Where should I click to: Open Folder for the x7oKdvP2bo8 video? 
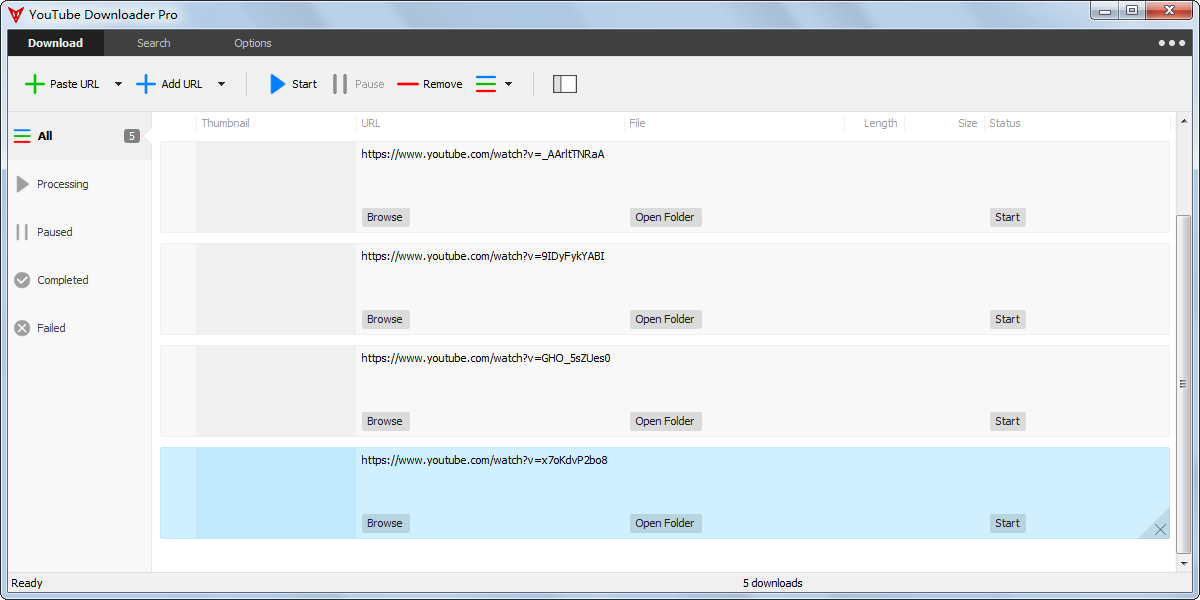tap(665, 523)
